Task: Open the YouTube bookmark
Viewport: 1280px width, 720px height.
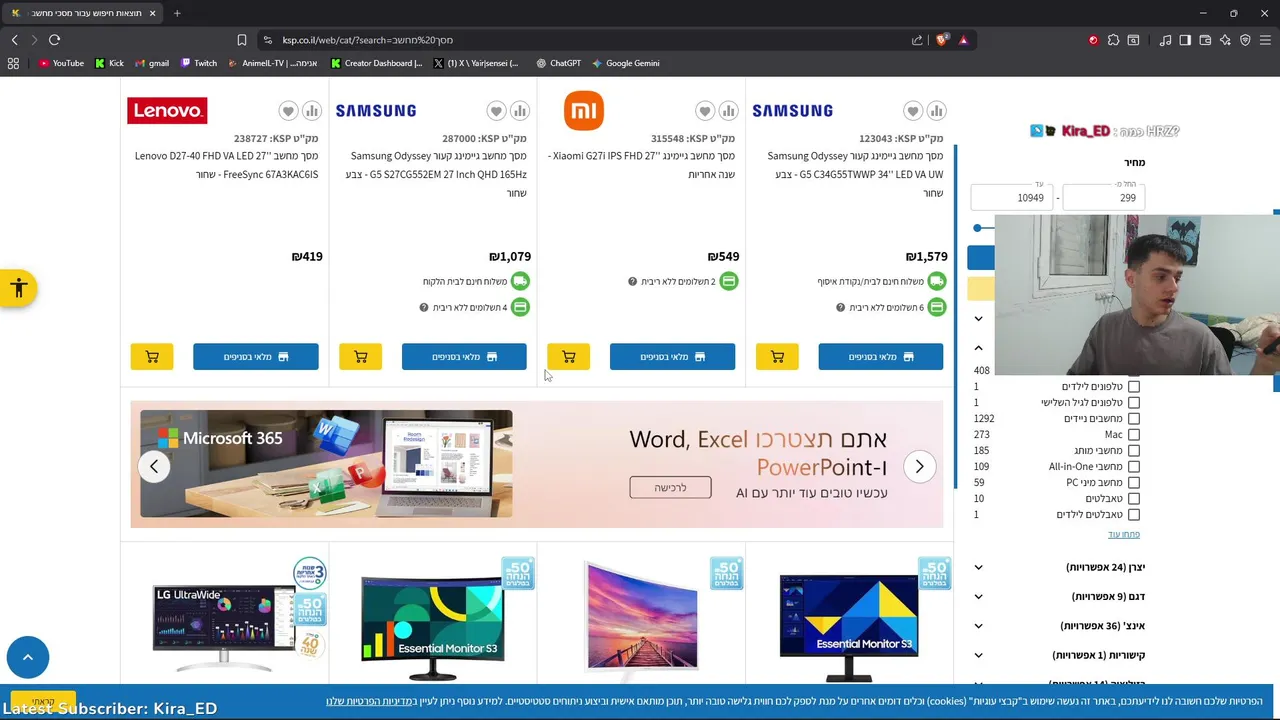Action: click(x=61, y=63)
